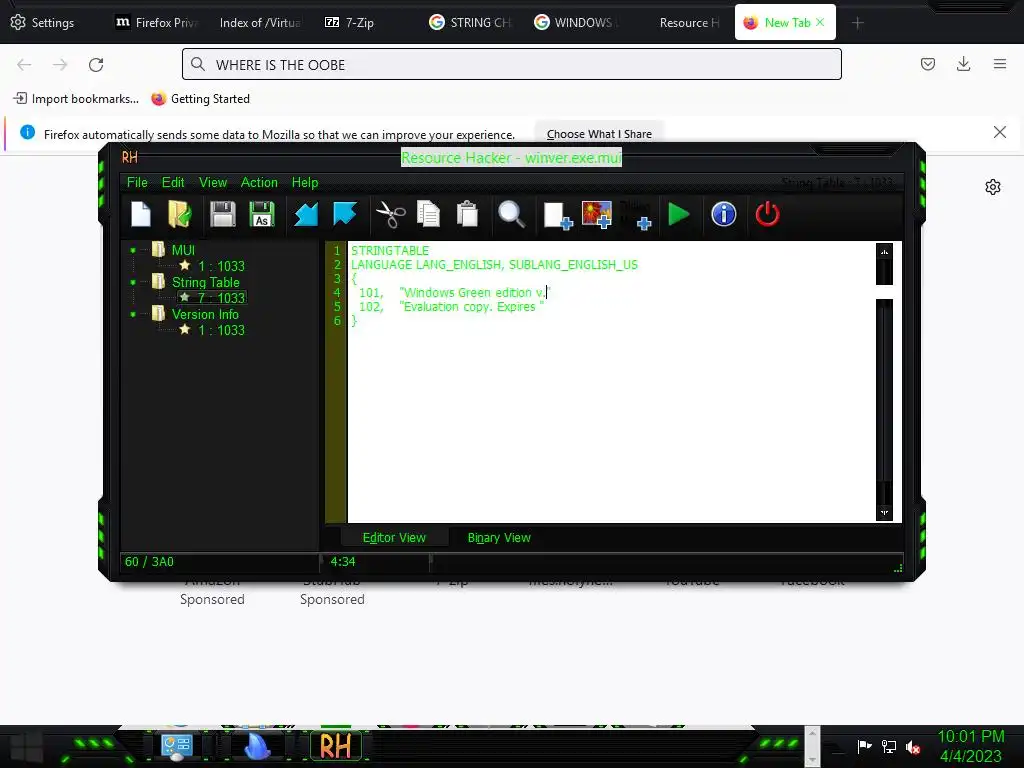Open Firefox Pocket save icon
The image size is (1024, 768).
point(927,64)
